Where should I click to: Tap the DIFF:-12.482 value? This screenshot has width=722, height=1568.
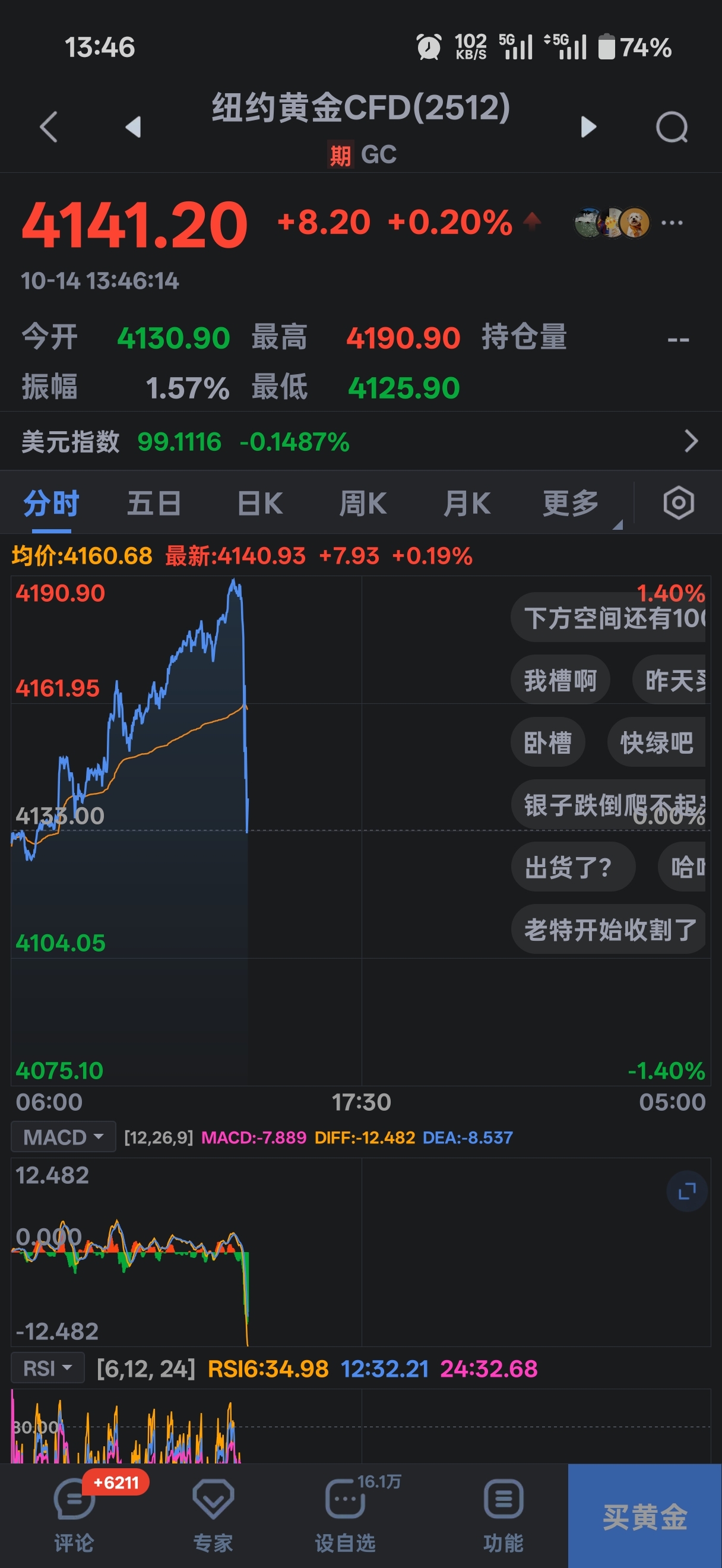(x=365, y=1137)
